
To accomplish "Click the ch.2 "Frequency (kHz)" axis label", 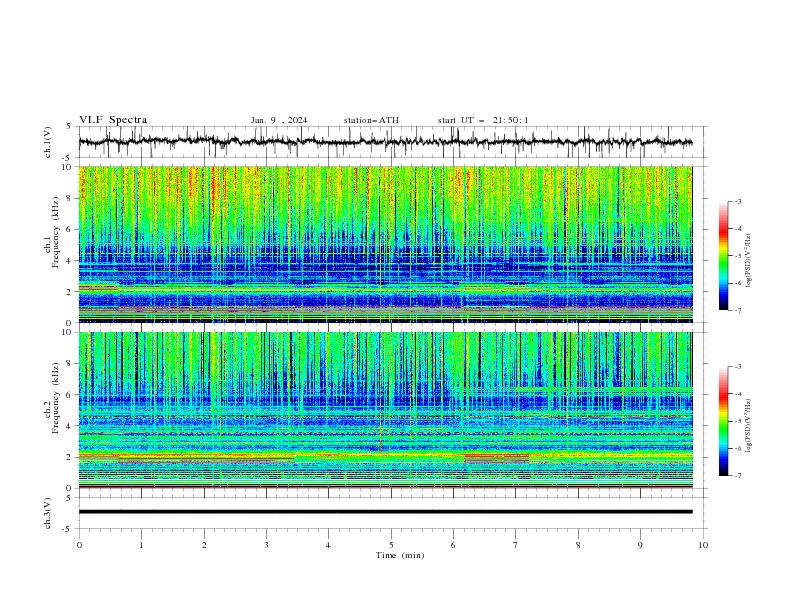I will point(55,398).
